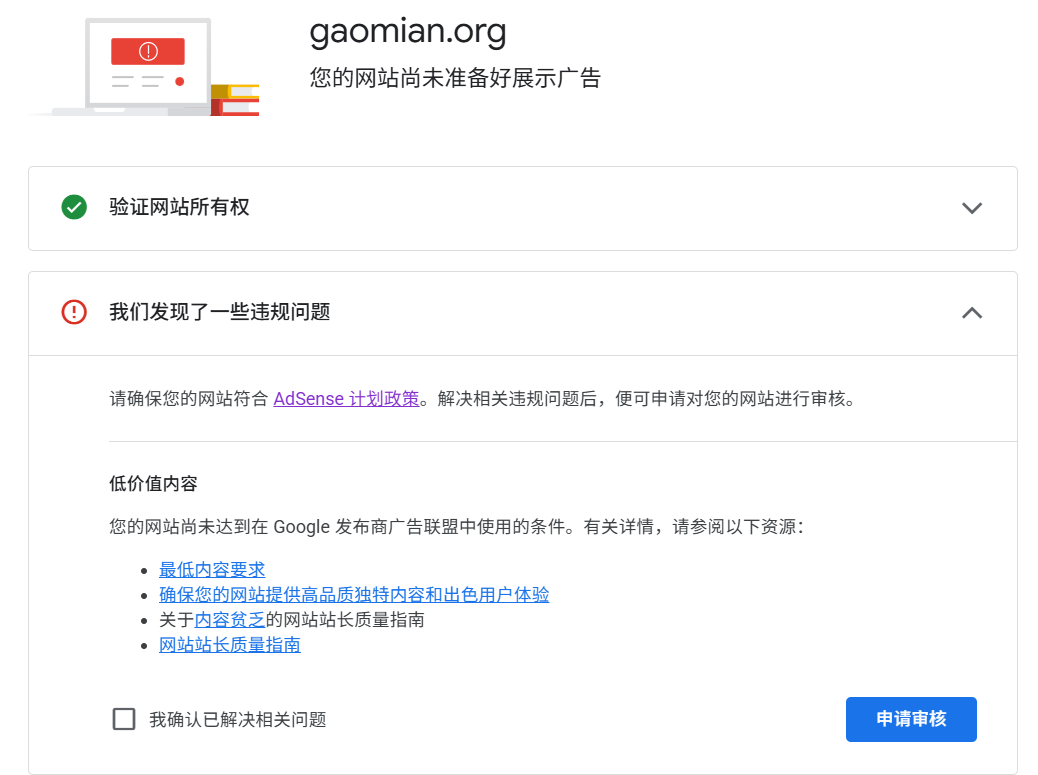The height and width of the screenshot is (775, 1038).
Task: Collapse the 我们发现了一些违规问题 section chevron
Action: [x=971, y=313]
